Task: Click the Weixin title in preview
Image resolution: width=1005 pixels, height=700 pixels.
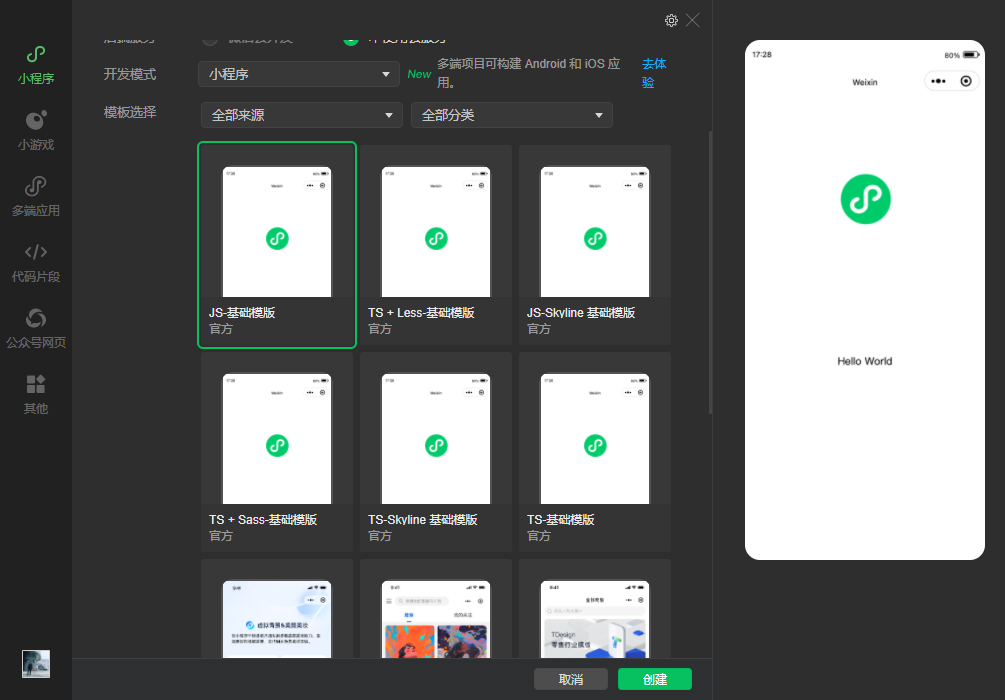Action: (865, 82)
